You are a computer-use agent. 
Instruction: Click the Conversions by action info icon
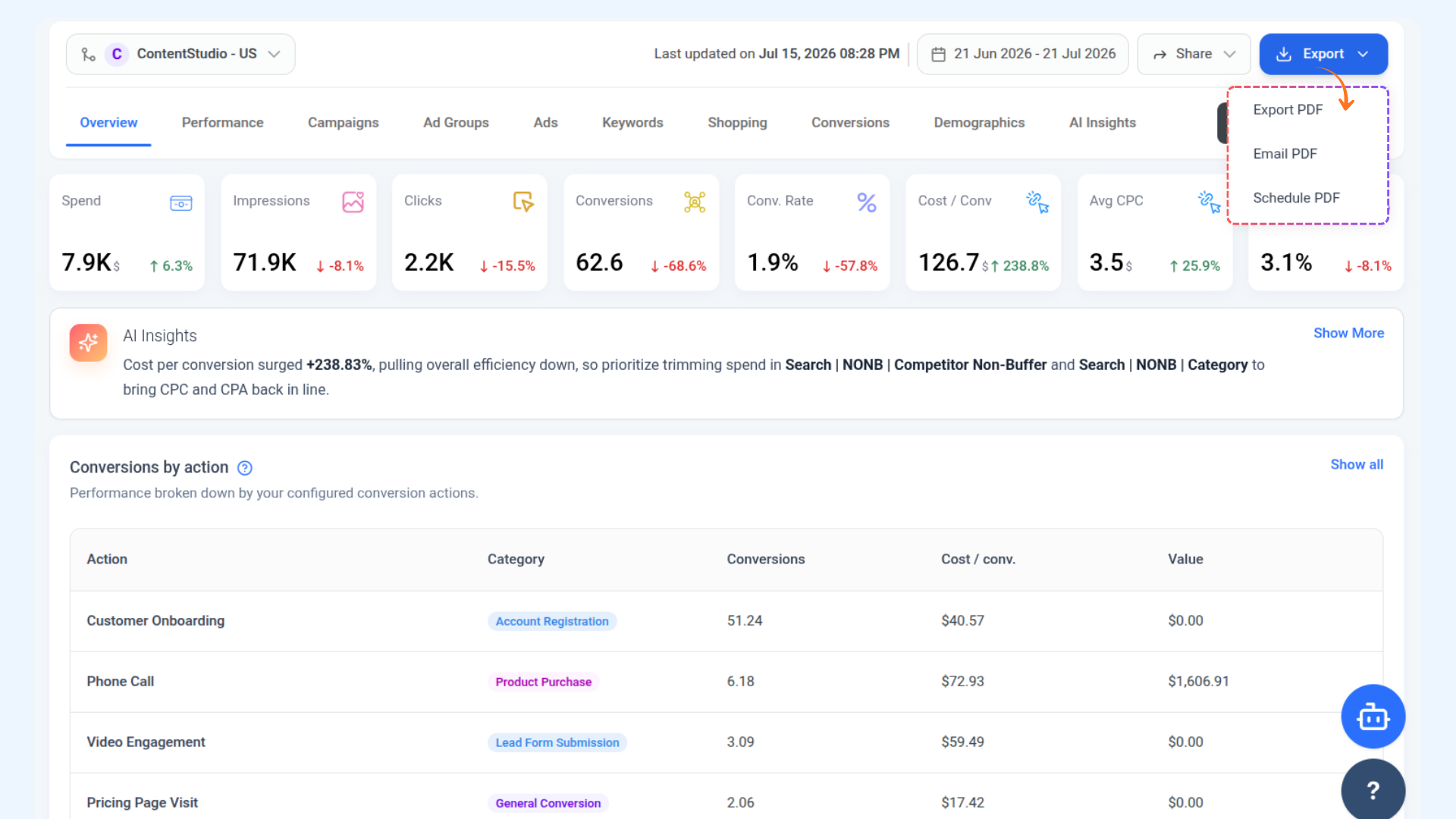pyautogui.click(x=245, y=468)
